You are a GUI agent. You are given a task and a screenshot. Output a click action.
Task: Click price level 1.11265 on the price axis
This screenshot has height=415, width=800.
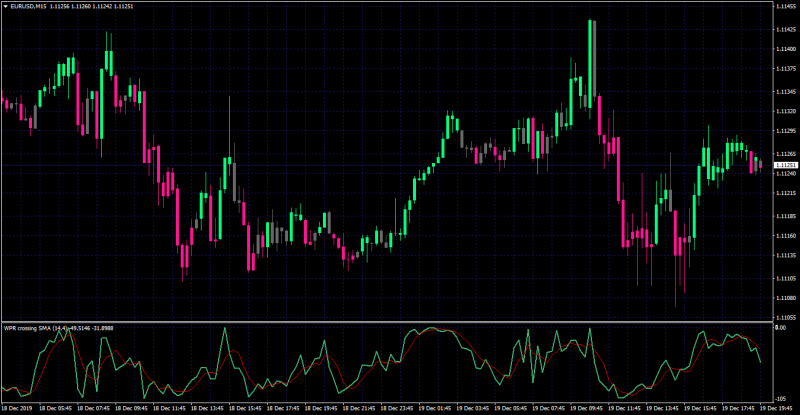click(786, 154)
